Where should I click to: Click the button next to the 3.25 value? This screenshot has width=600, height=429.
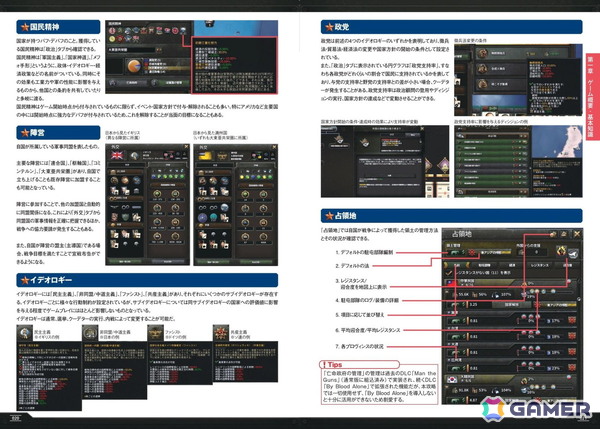(512, 305)
